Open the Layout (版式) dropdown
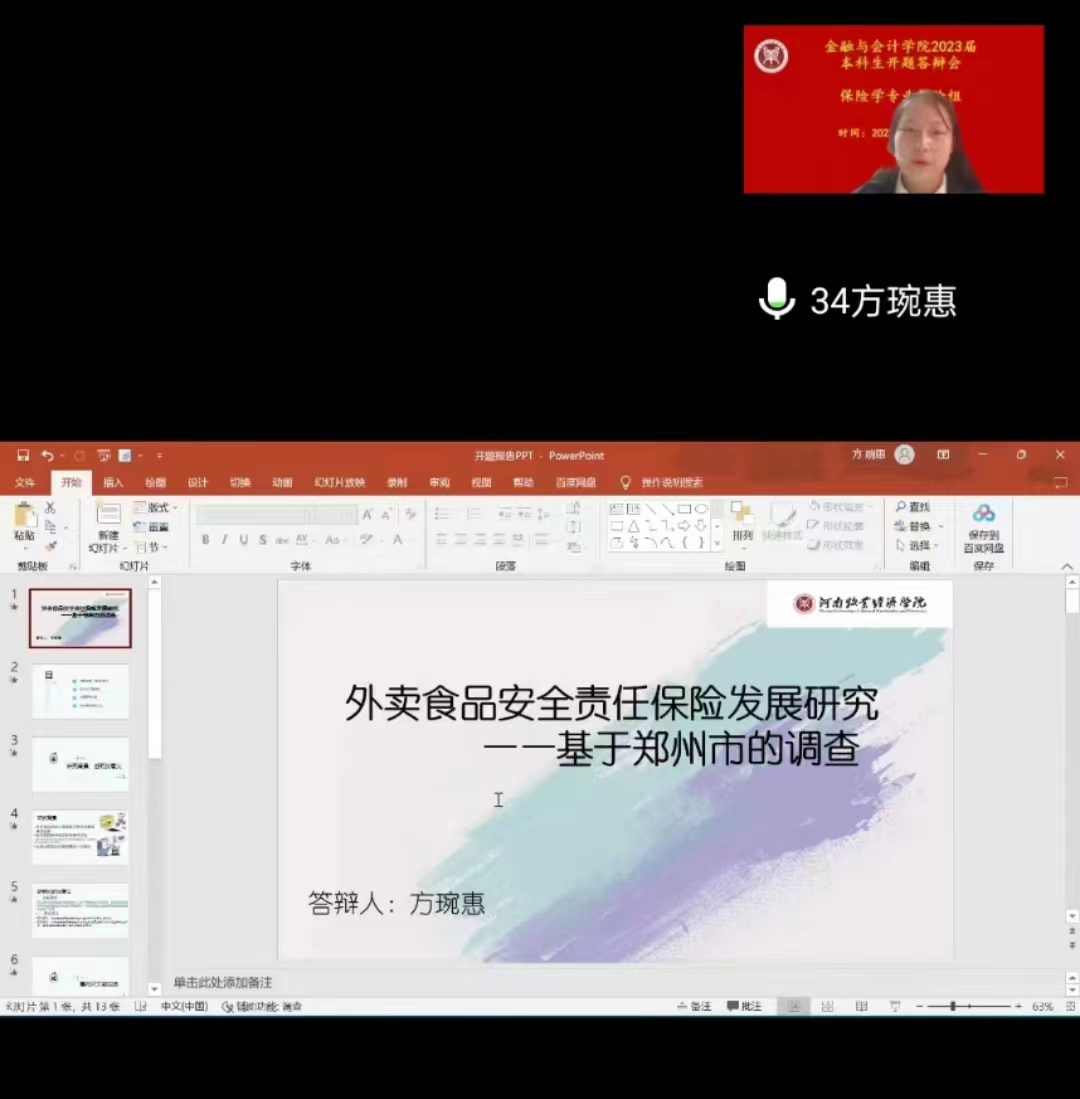 [x=152, y=508]
